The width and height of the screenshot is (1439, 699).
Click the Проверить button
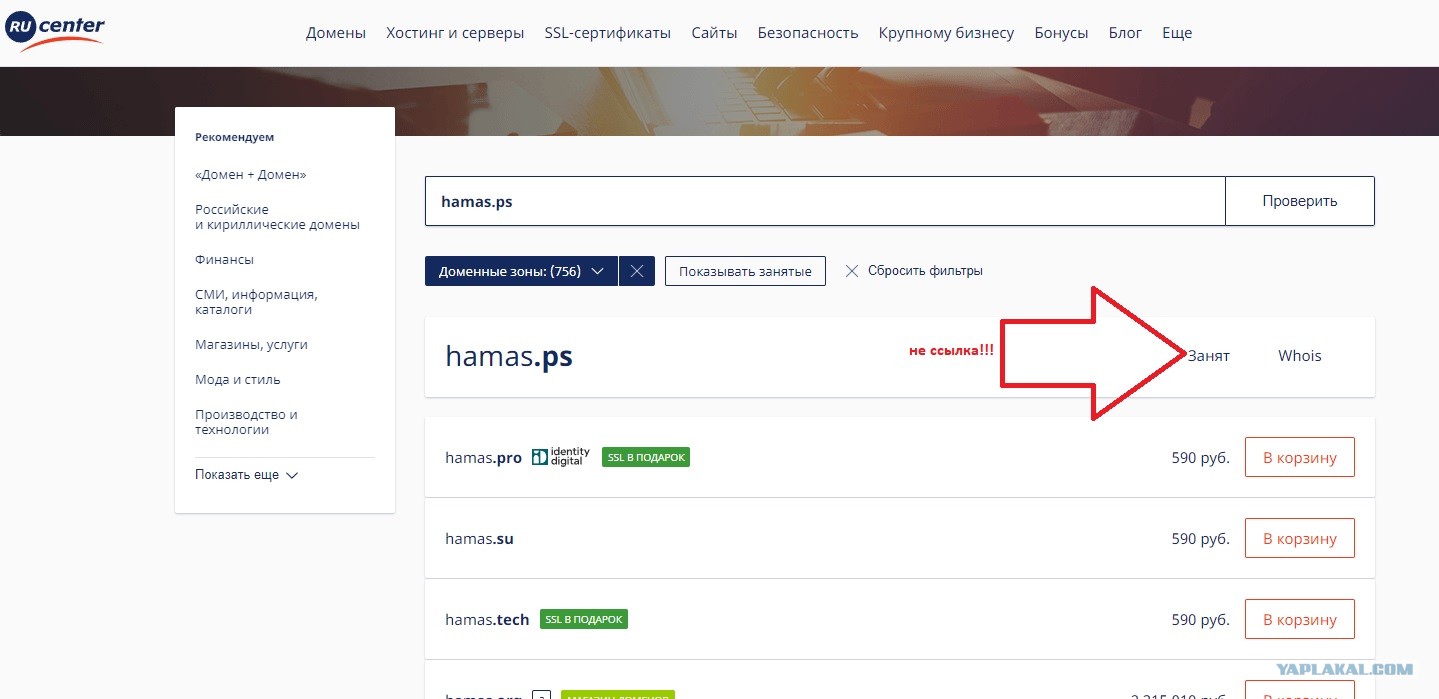point(1300,201)
